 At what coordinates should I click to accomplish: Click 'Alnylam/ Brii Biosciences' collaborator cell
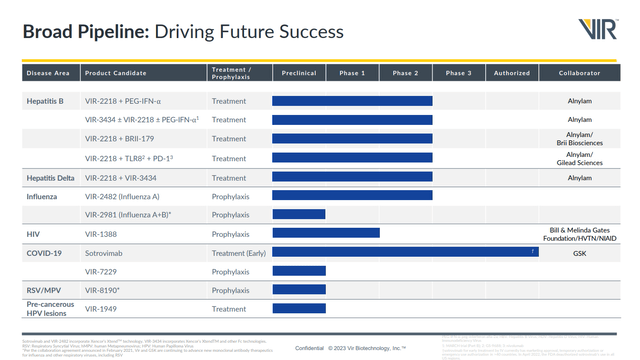(580, 139)
